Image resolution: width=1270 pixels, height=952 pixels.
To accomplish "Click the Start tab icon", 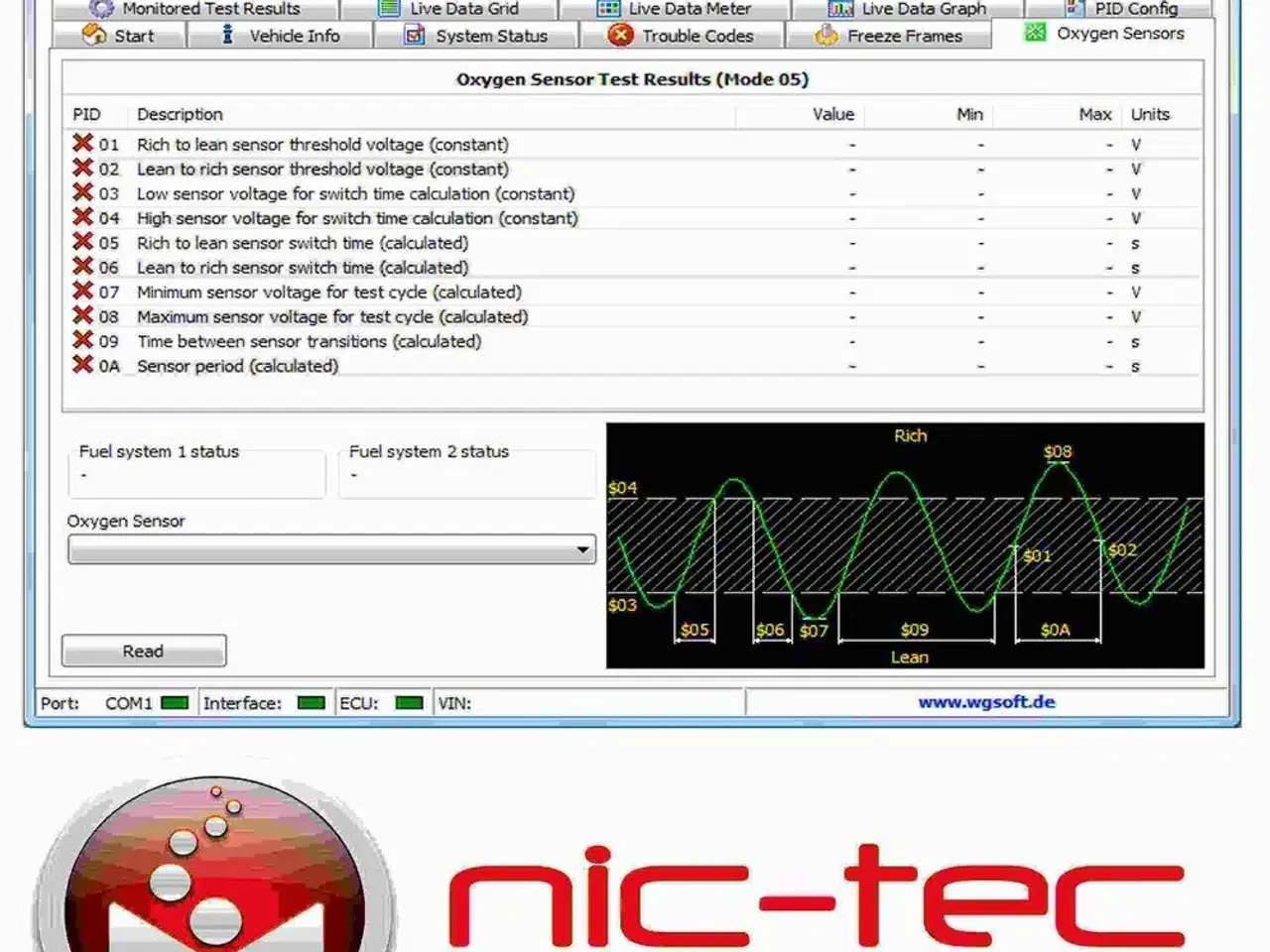I will pyautogui.click(x=94, y=36).
